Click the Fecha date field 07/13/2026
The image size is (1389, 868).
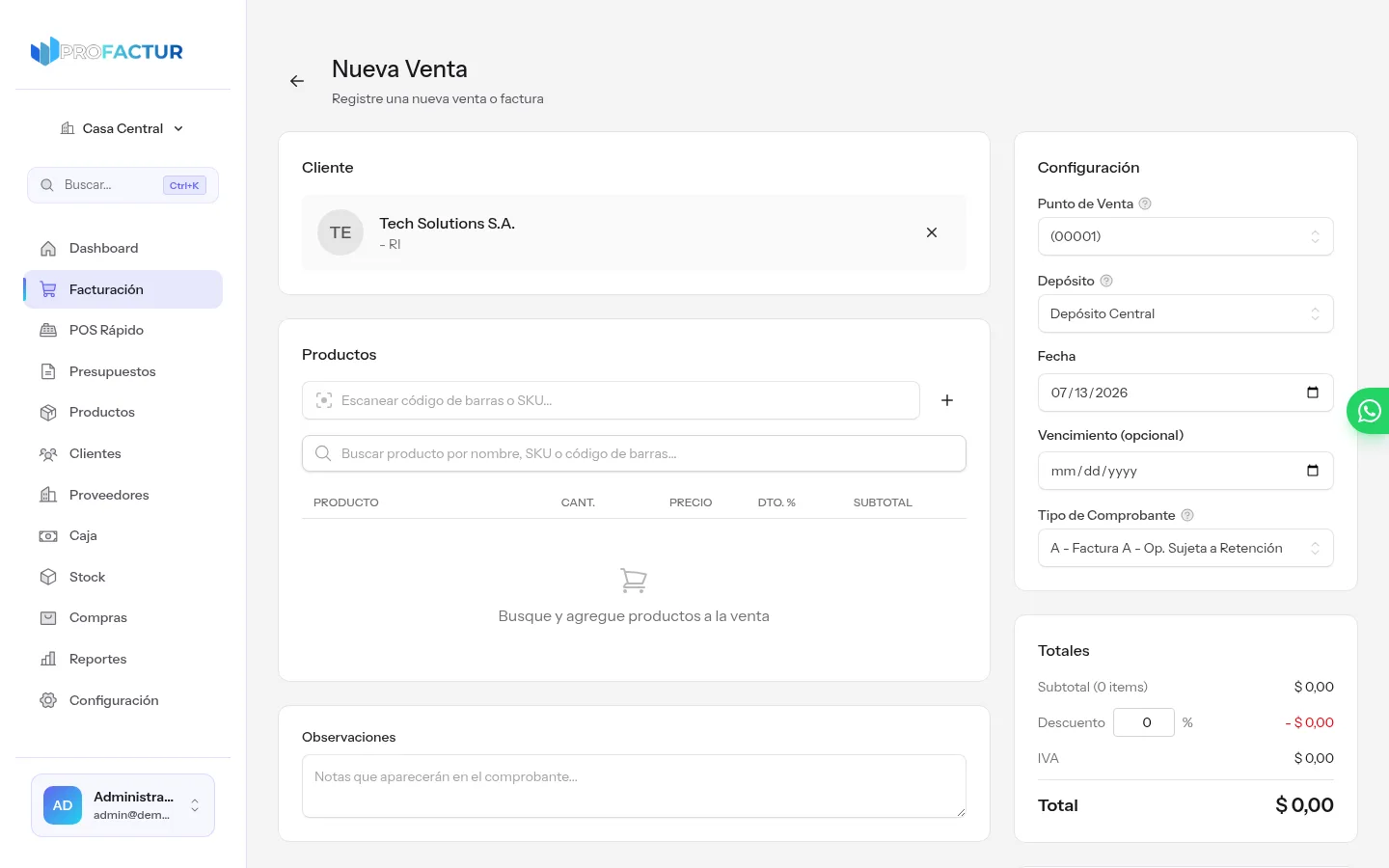1185,393
